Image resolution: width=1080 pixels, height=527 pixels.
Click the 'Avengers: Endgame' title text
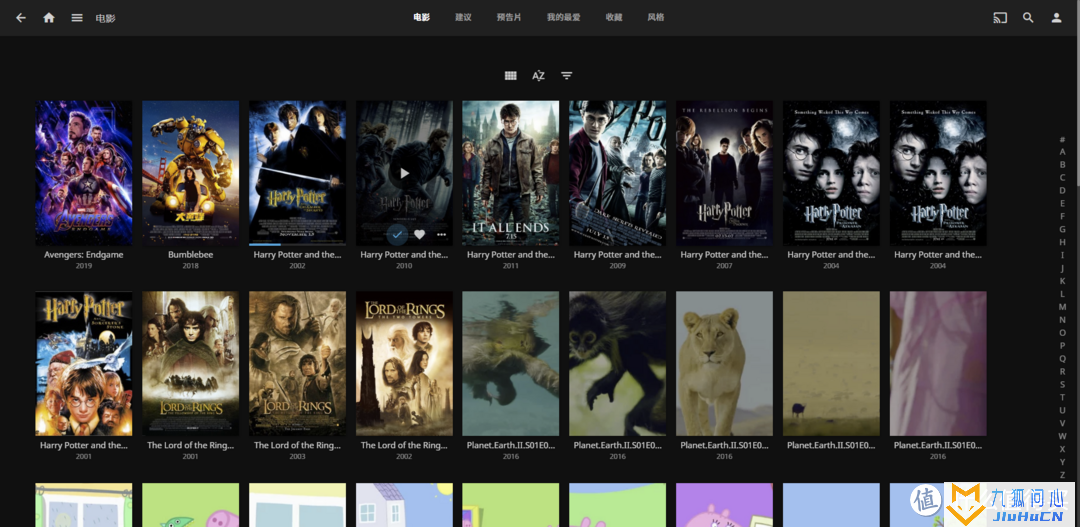click(84, 255)
